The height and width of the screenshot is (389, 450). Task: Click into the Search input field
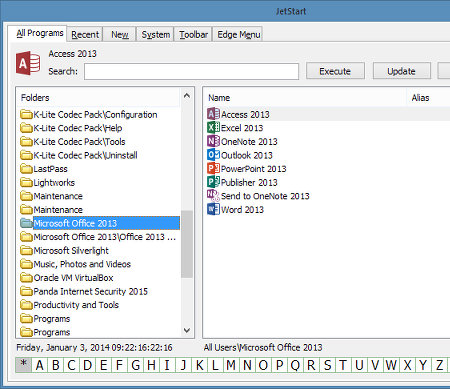(191, 71)
